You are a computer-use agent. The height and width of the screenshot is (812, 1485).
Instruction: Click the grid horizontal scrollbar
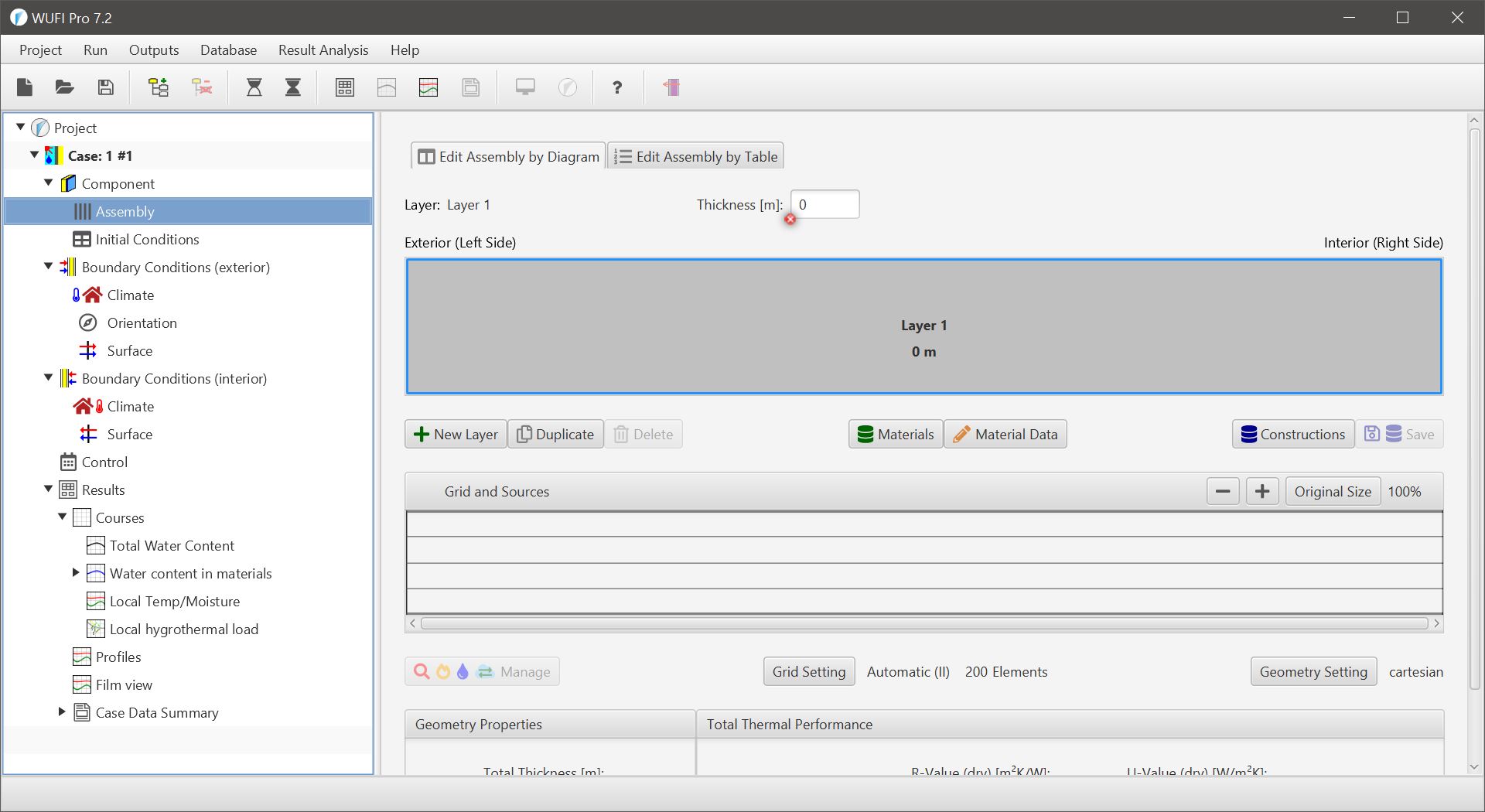pos(923,623)
